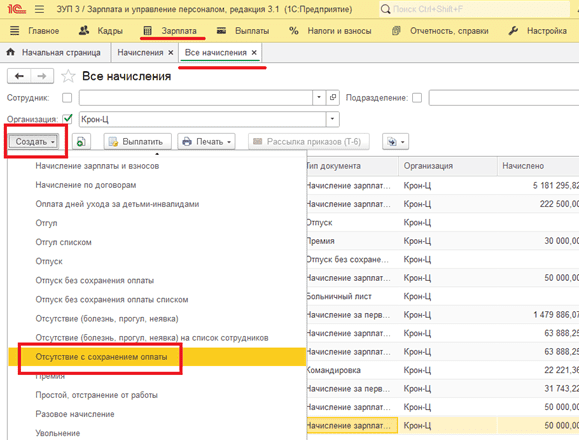Open the Выплаты section
The width and height of the screenshot is (579, 440).
(x=243, y=31)
